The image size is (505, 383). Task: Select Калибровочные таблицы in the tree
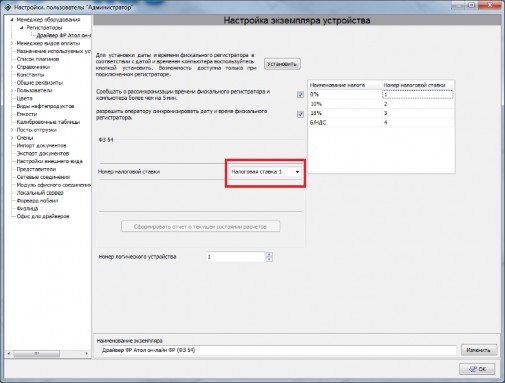tap(48, 122)
